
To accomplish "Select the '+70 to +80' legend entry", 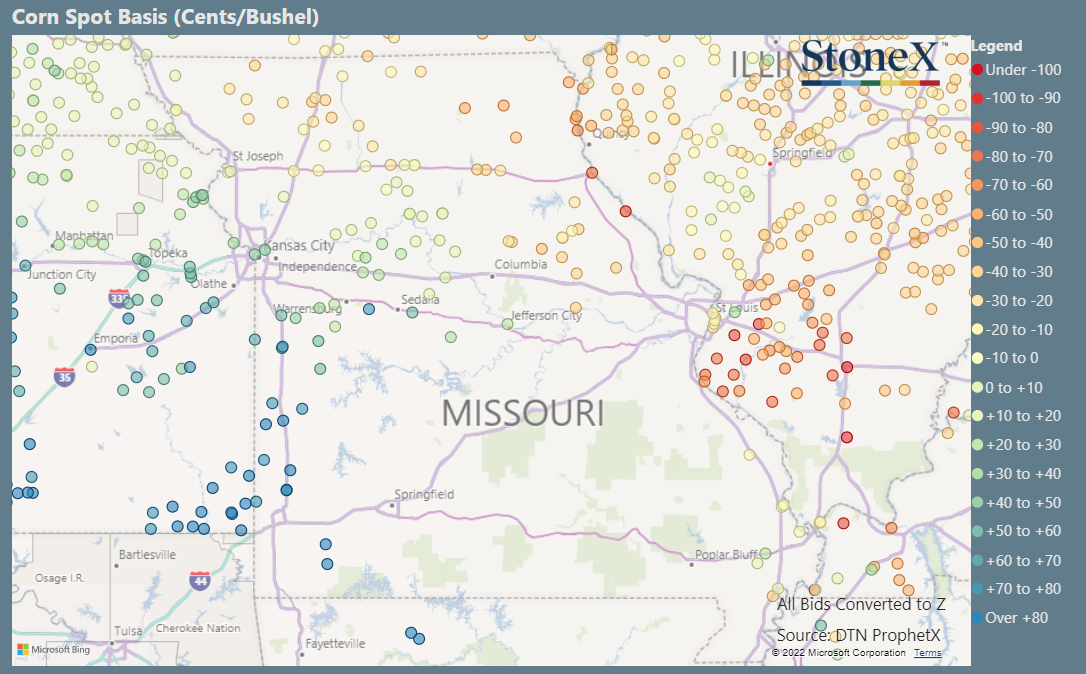I will click(x=1016, y=589).
